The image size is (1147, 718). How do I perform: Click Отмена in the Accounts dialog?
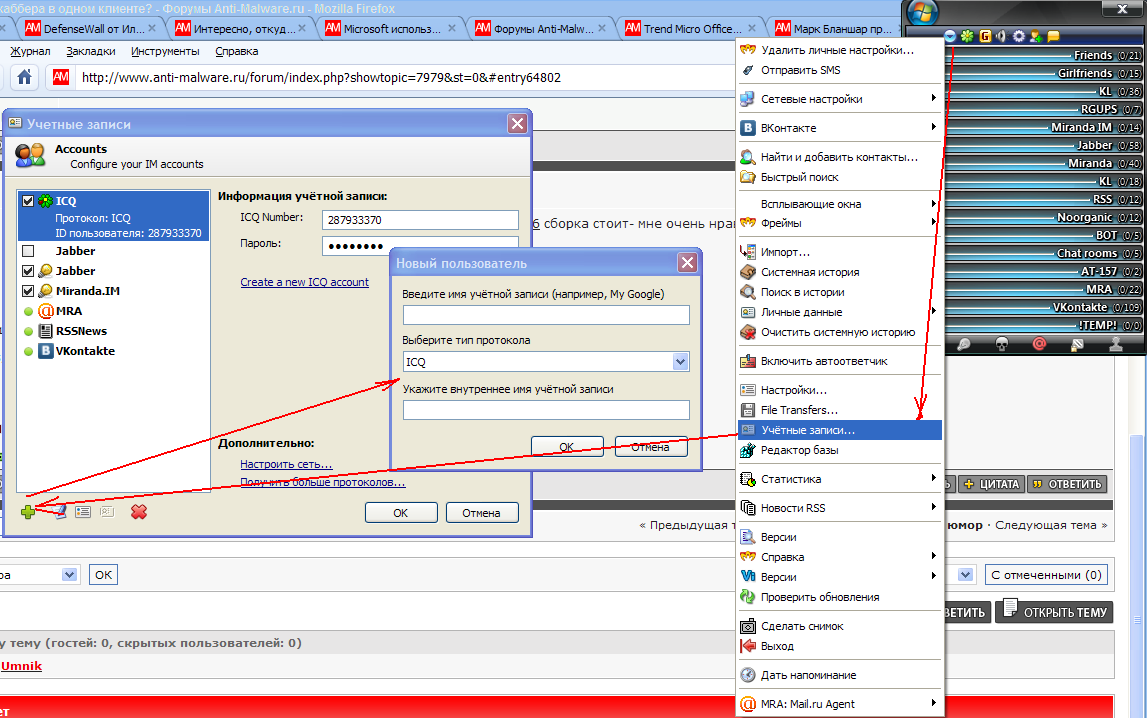(x=481, y=513)
